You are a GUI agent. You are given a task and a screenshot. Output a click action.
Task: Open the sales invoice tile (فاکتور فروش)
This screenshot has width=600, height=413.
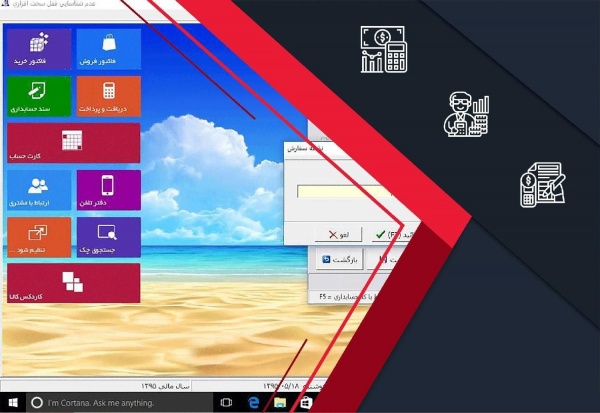point(109,49)
